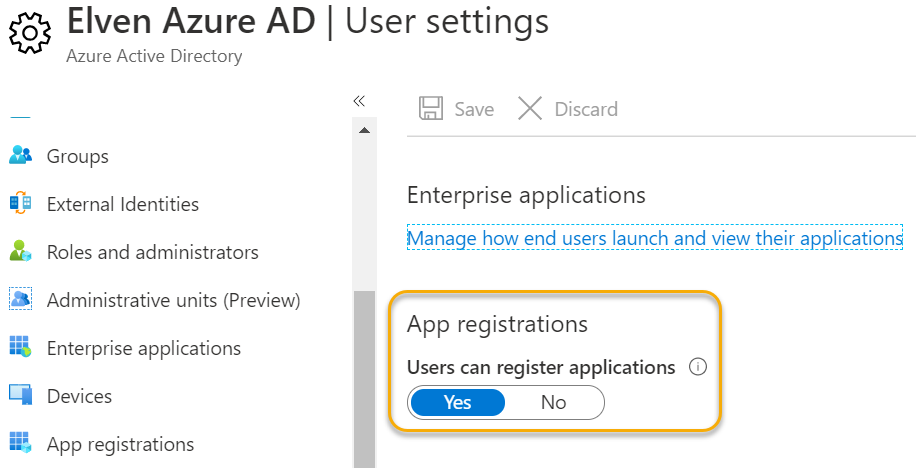Click the sidebar scroll up arrow

[x=365, y=130]
